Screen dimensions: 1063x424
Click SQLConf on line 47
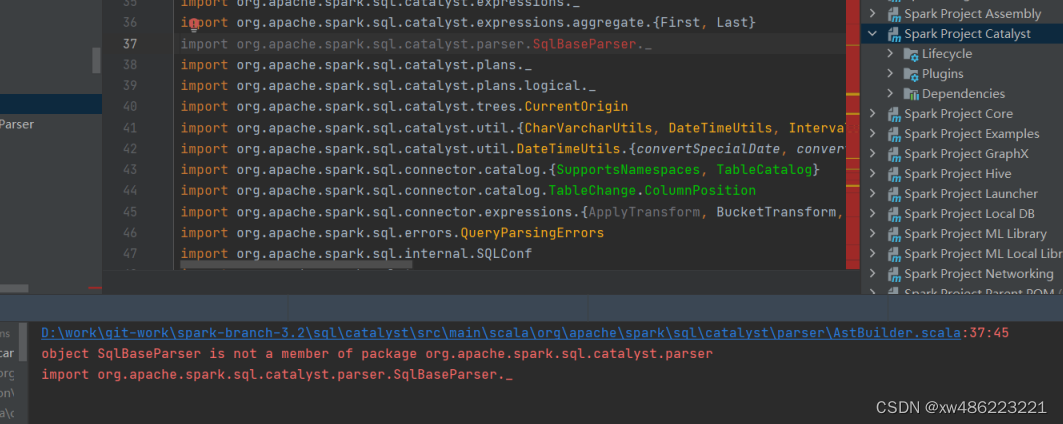coord(504,254)
